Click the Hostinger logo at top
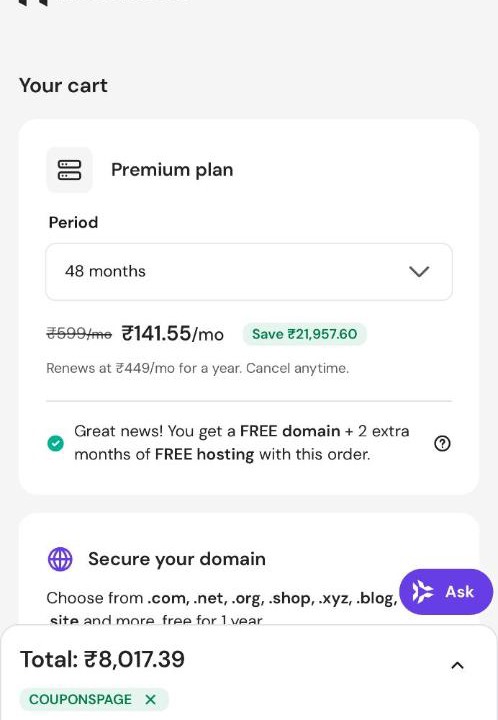 [33, 2]
